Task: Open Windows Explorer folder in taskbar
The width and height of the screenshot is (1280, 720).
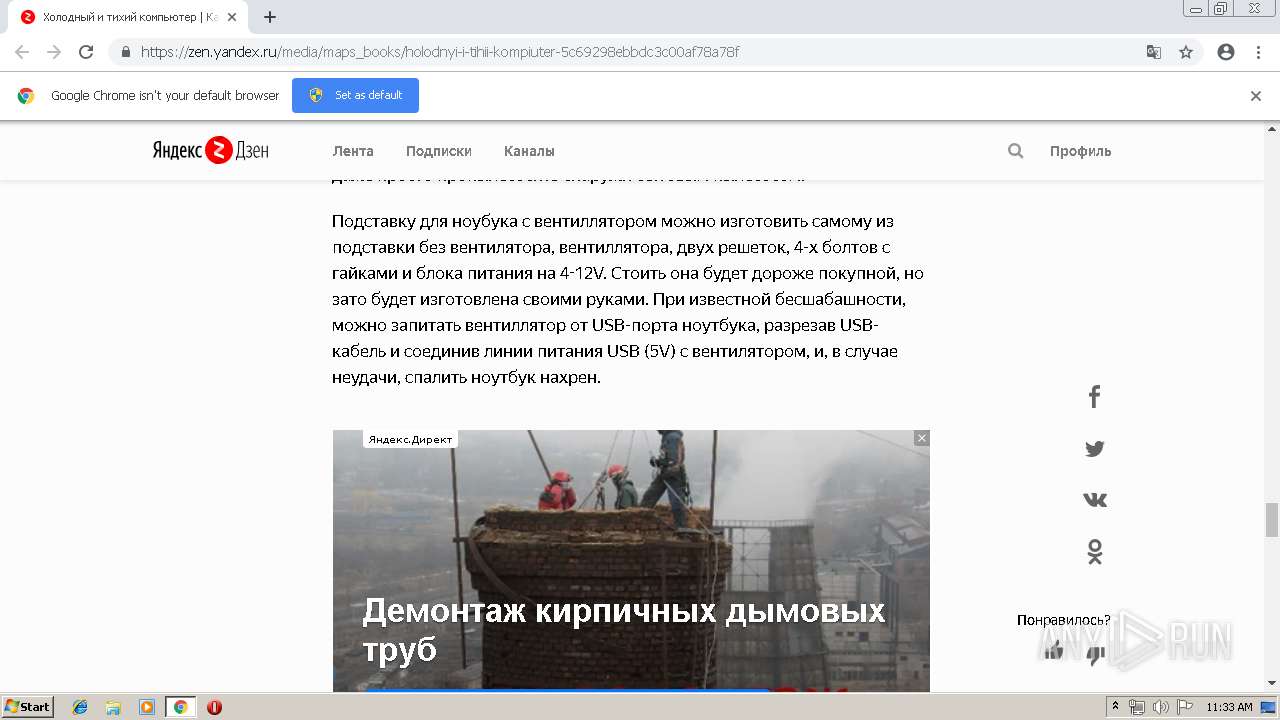Action: pyautogui.click(x=113, y=707)
